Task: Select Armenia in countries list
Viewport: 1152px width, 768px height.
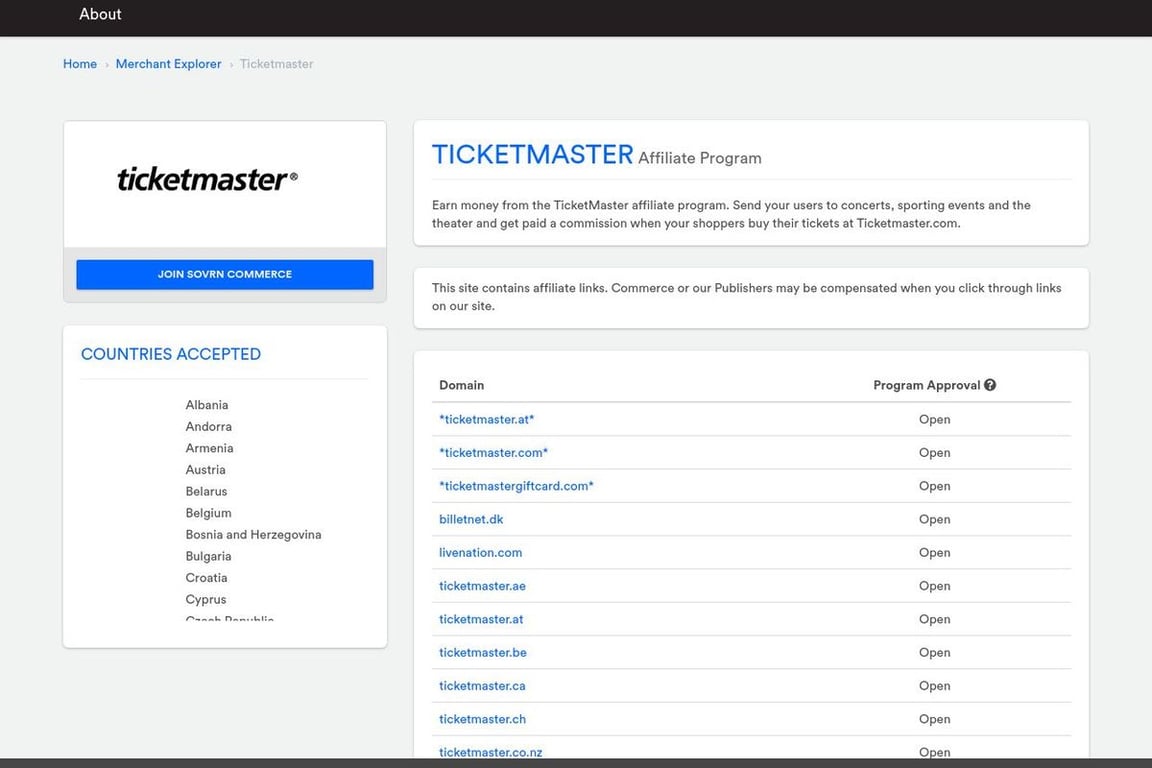Action: [x=209, y=448]
